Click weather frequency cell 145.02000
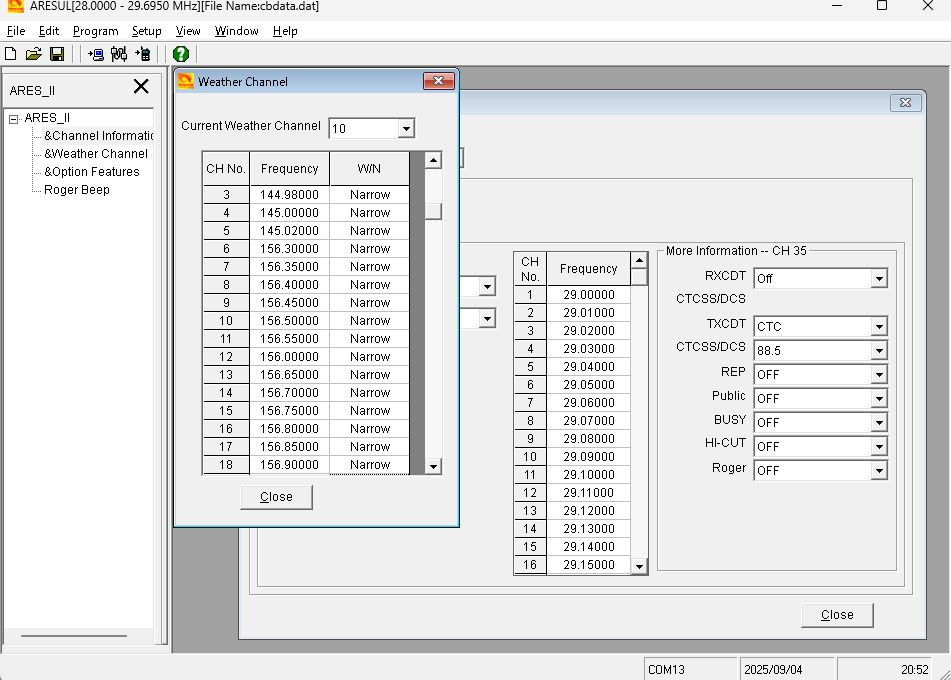This screenshot has width=951, height=680. pos(289,231)
